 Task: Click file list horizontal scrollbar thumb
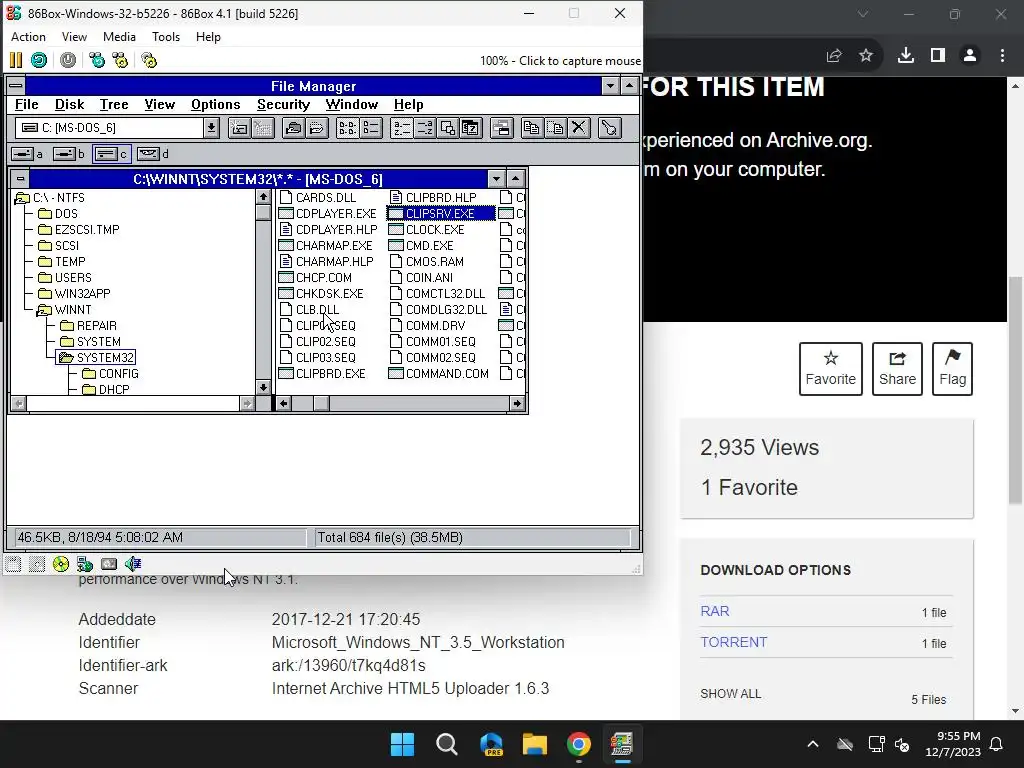321,404
